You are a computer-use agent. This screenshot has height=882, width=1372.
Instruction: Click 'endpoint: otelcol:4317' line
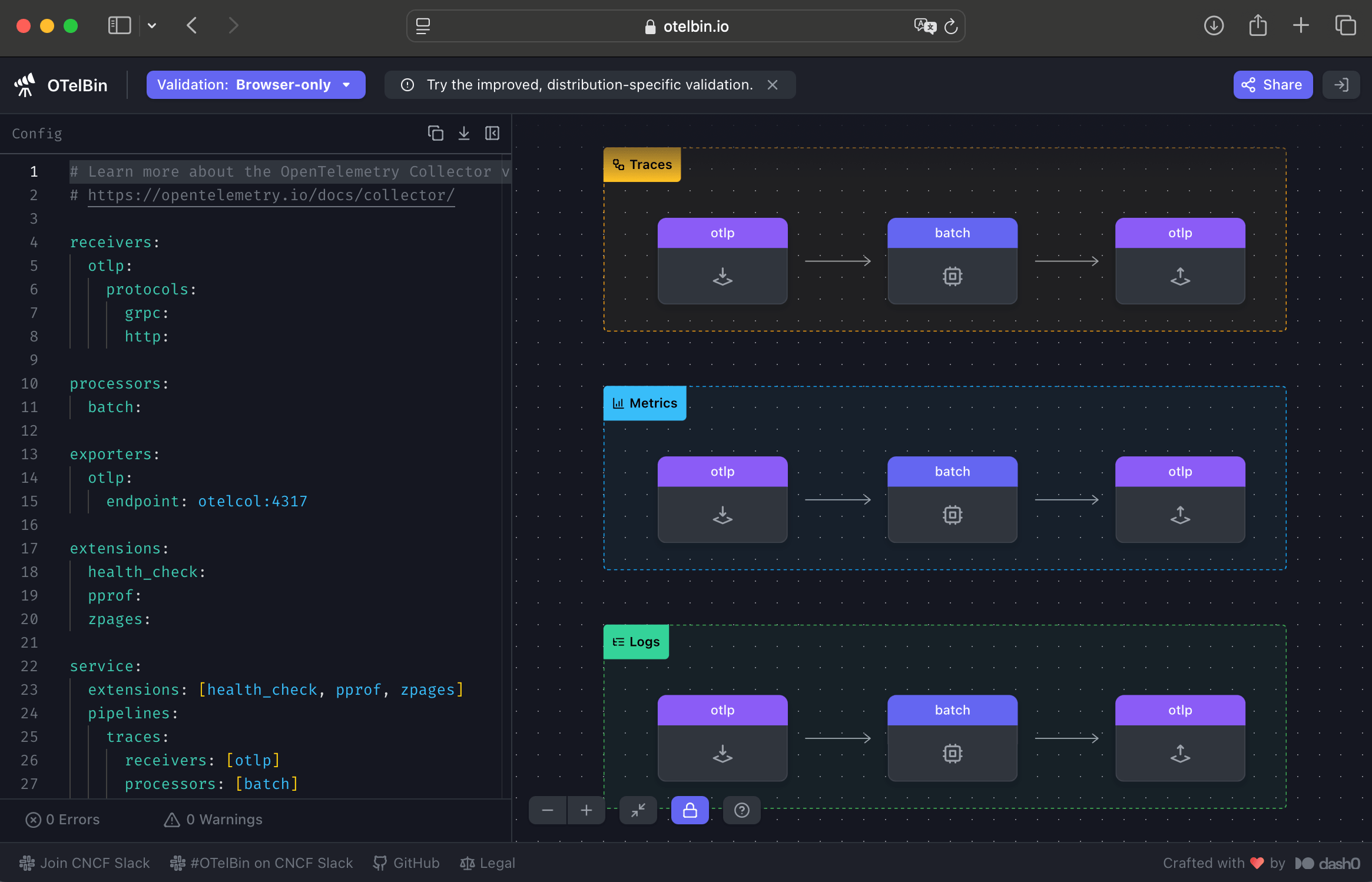pos(207,501)
